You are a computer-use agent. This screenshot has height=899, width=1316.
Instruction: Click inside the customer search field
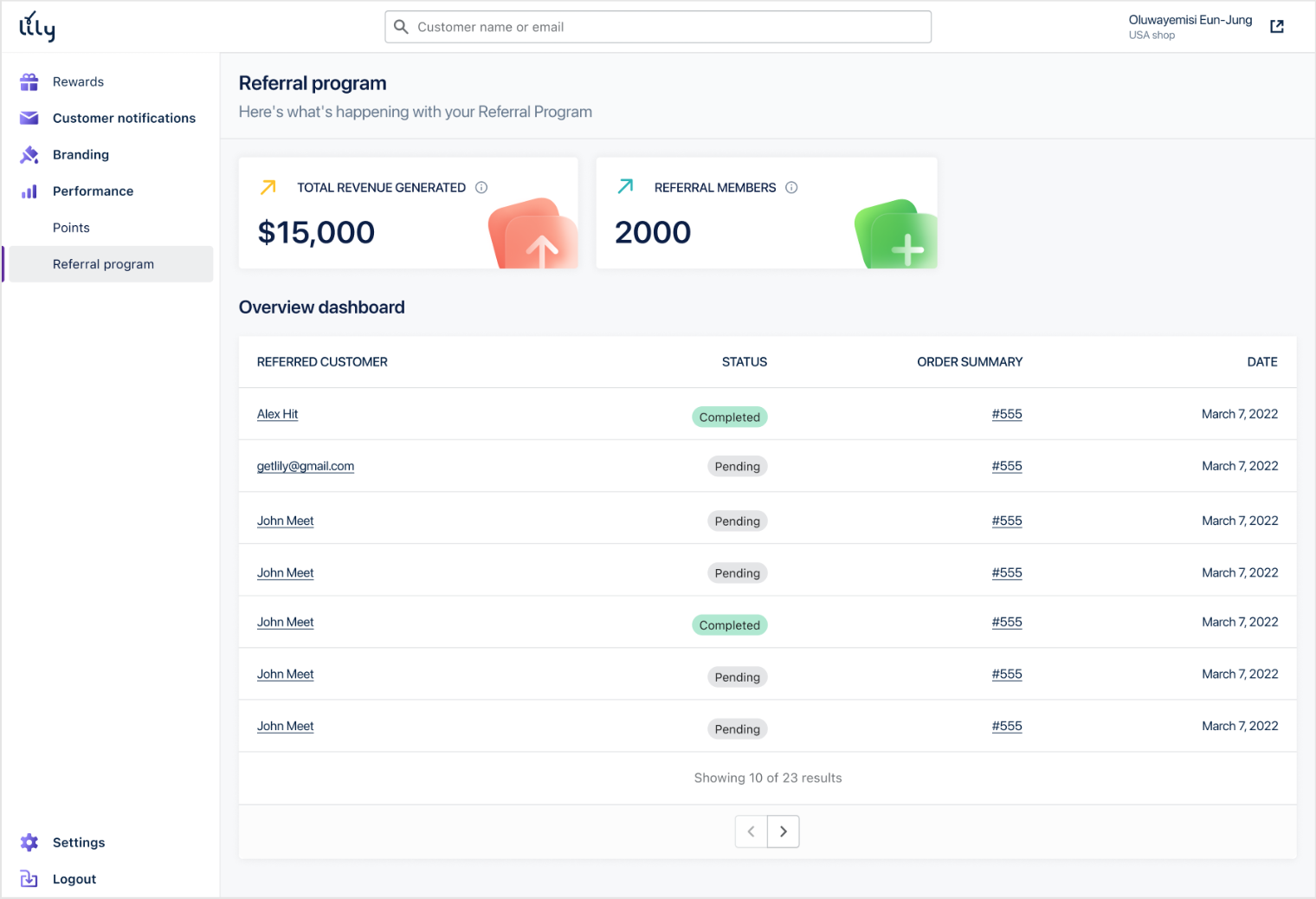(x=658, y=26)
